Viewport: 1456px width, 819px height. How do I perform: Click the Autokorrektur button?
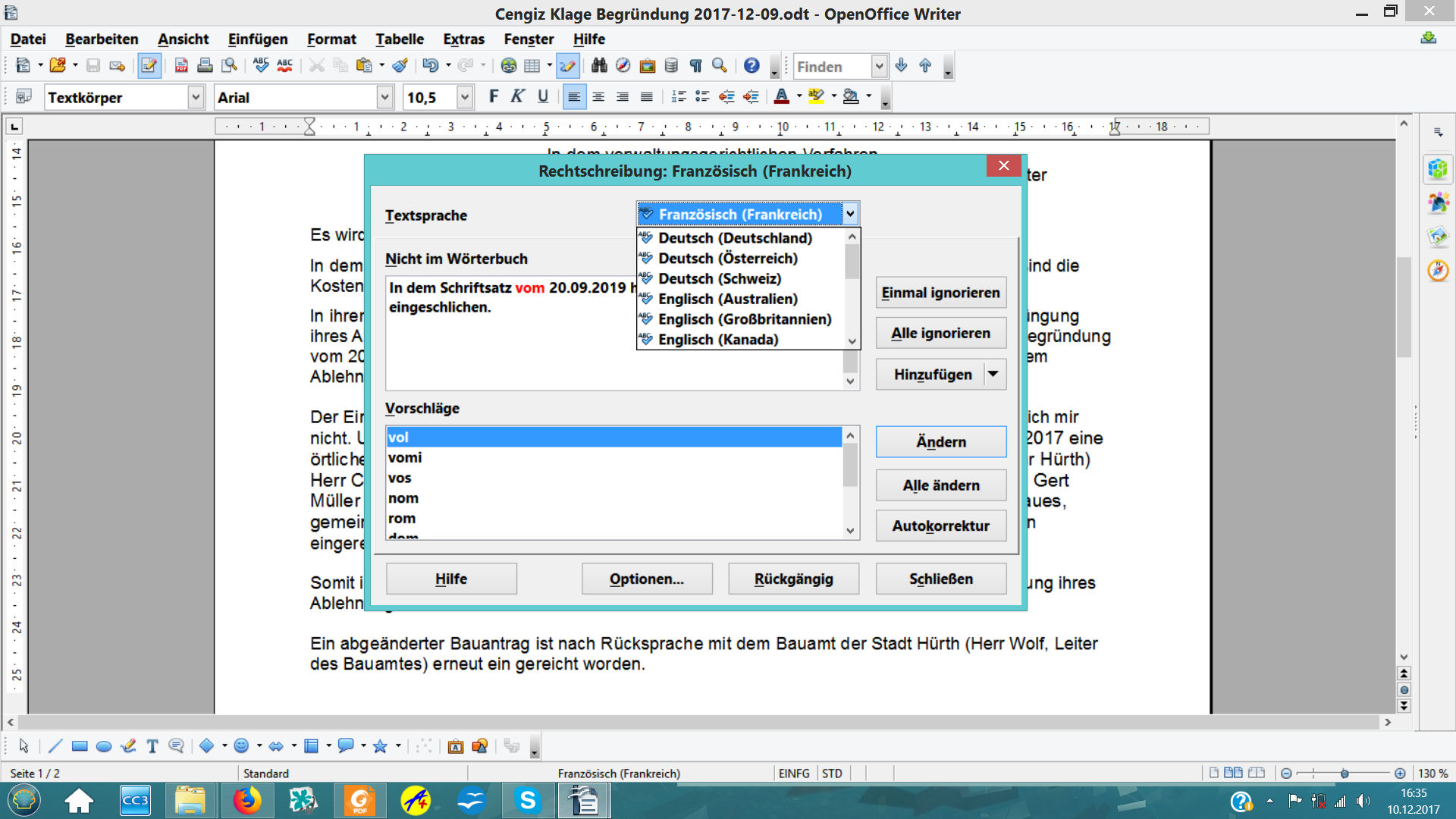click(940, 526)
